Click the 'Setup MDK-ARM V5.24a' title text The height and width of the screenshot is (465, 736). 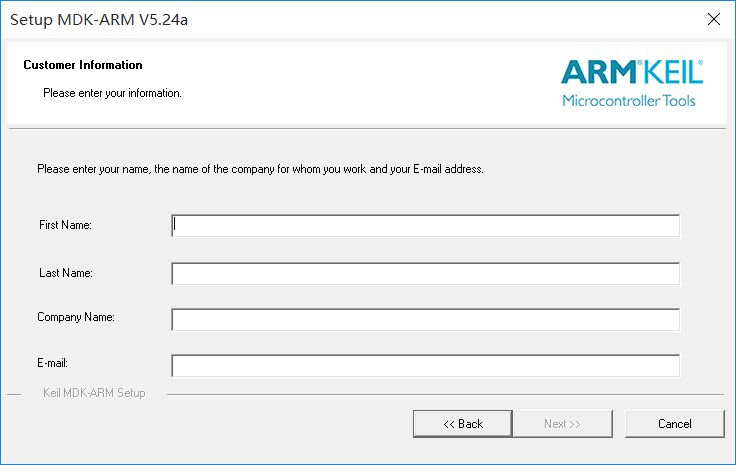click(x=99, y=20)
